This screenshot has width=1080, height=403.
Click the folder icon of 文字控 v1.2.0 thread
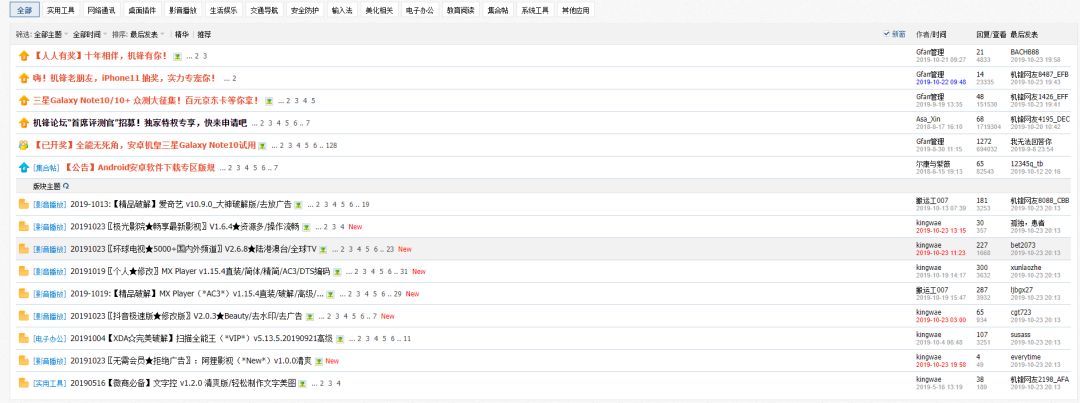(23, 383)
